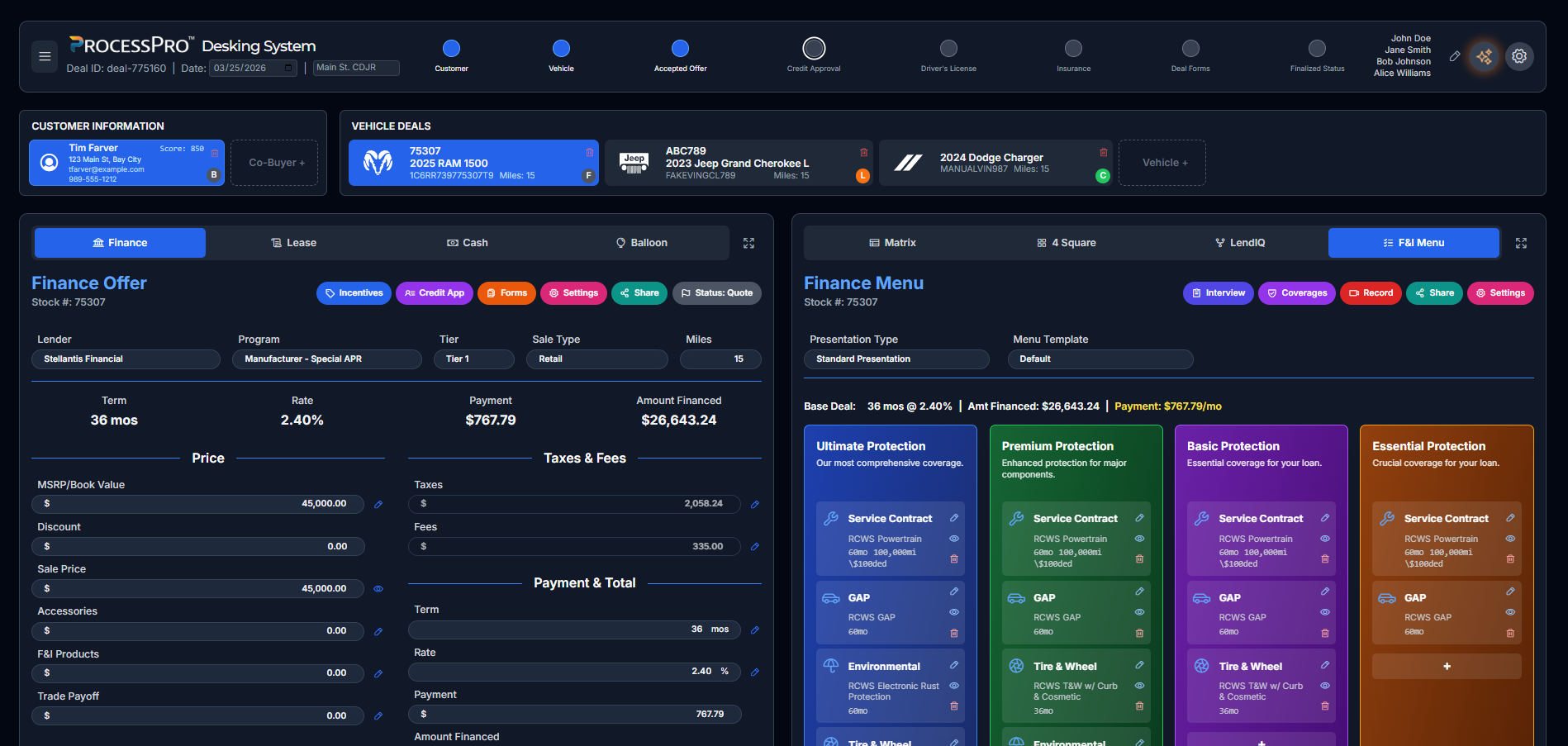1568x746 pixels.
Task: Expand the Finance Offer panel fullscreen
Action: 748,243
